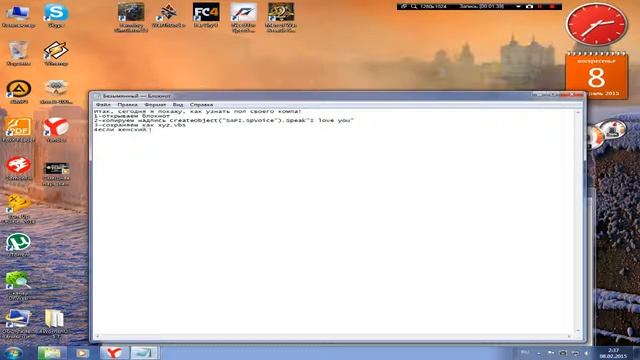Click the red stop button on recorder bar
Screen dimensions: 640x360
(552, 7)
